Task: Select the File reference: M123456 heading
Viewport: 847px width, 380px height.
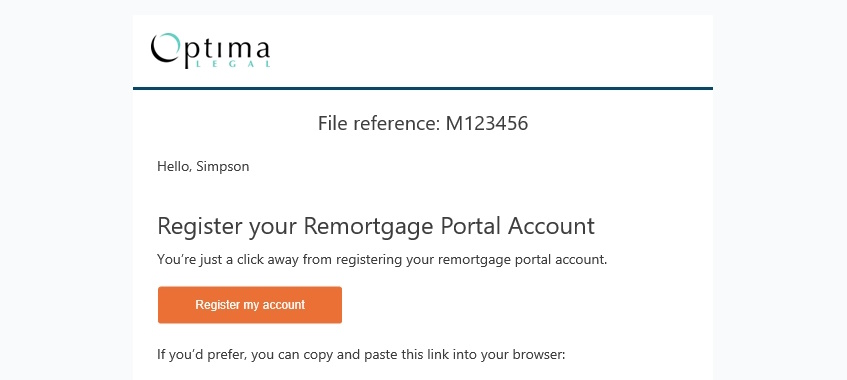Action: click(x=422, y=124)
